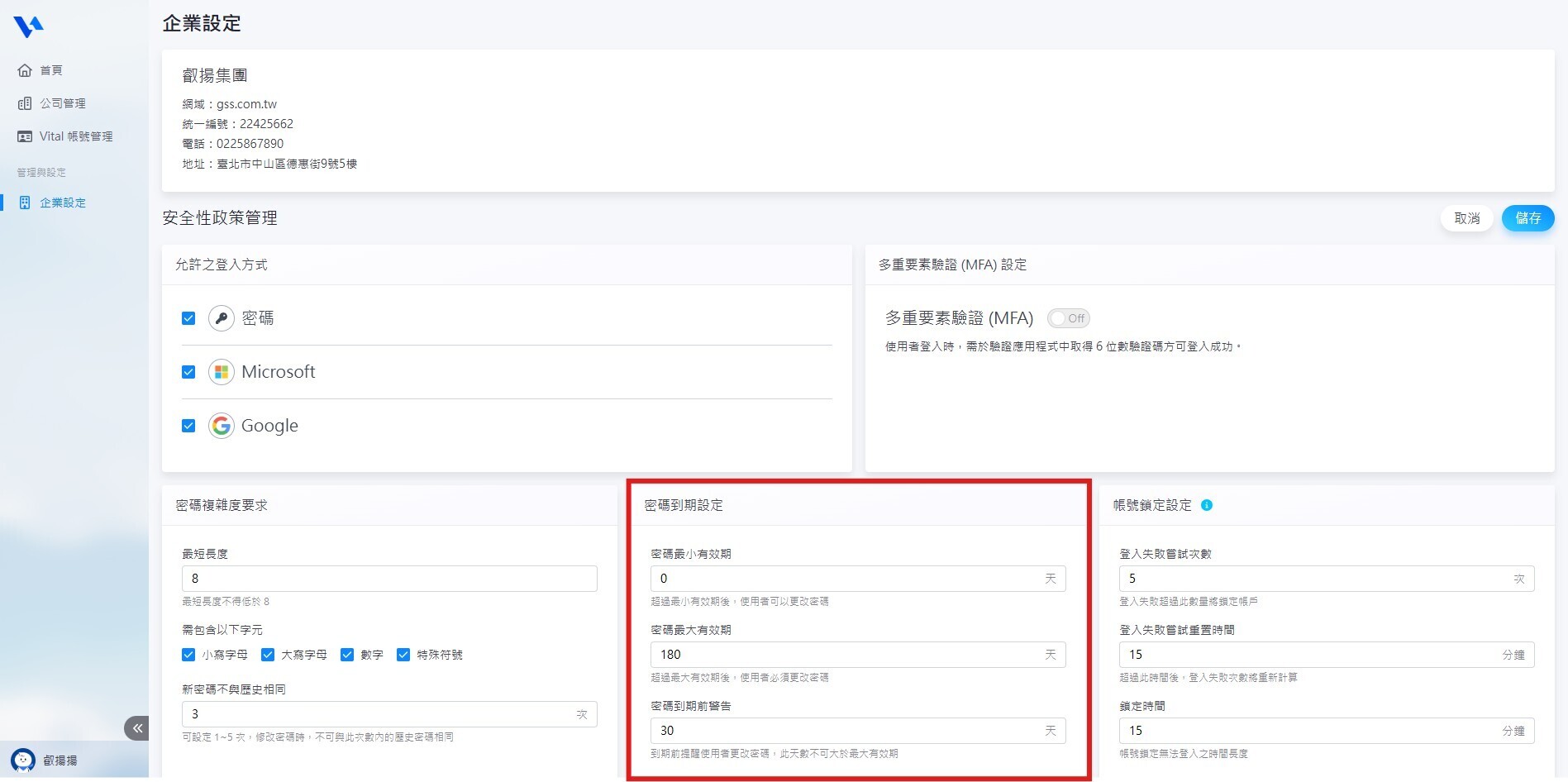Select the building icon beside 公司管理
The height and width of the screenshot is (782, 1568).
(25, 103)
